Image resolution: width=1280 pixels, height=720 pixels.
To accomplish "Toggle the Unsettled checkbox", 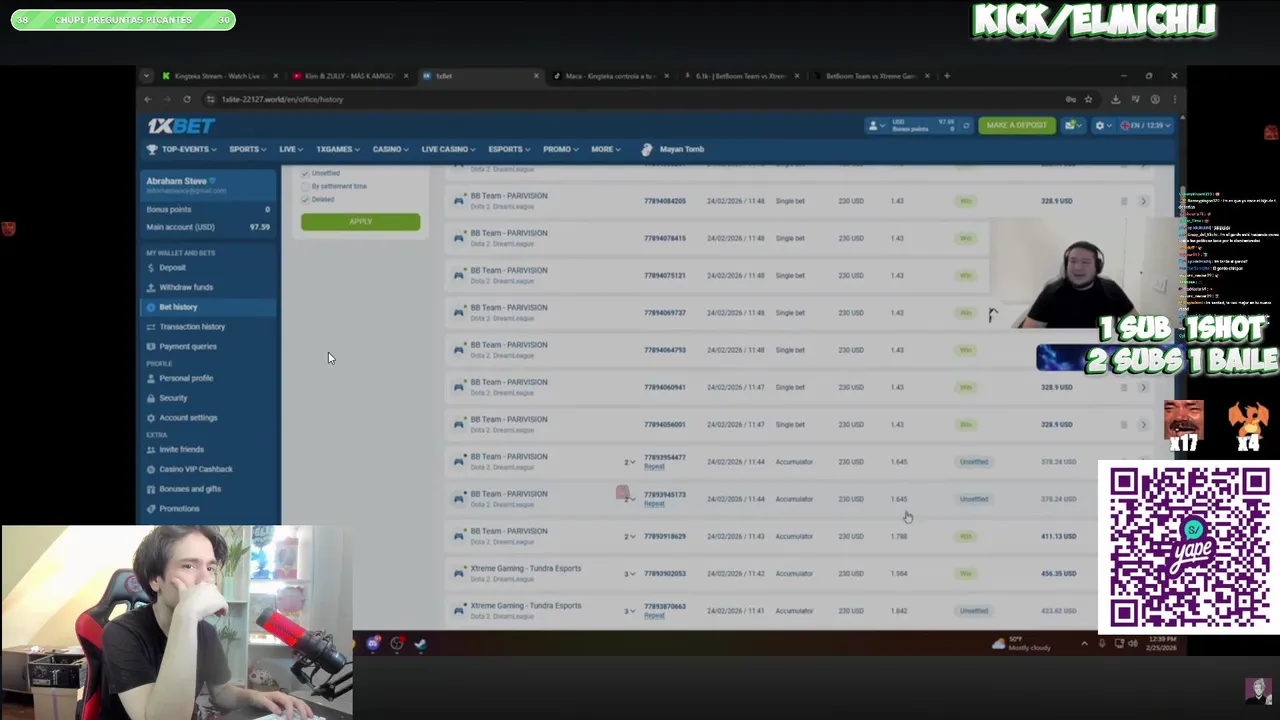I will [x=305, y=173].
